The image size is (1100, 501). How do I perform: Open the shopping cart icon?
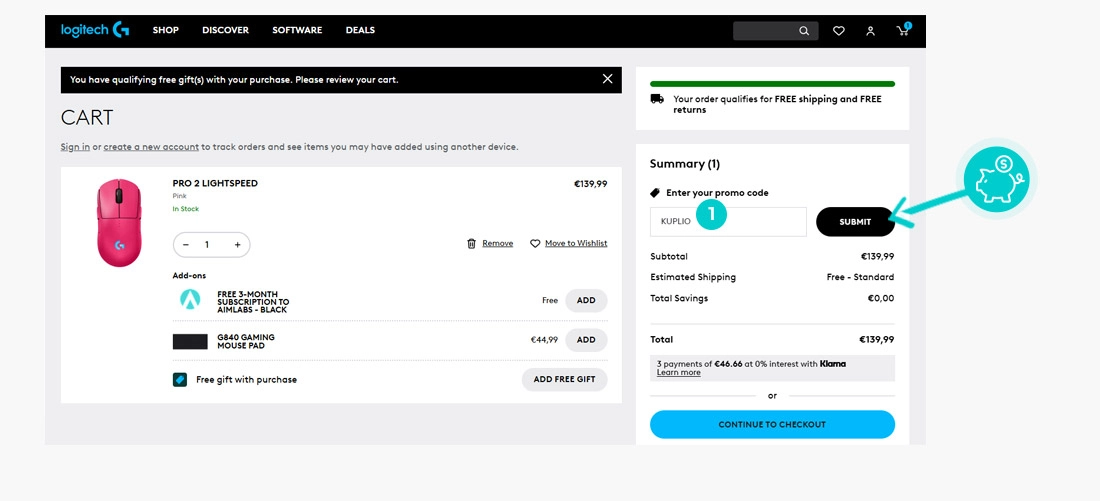904,30
